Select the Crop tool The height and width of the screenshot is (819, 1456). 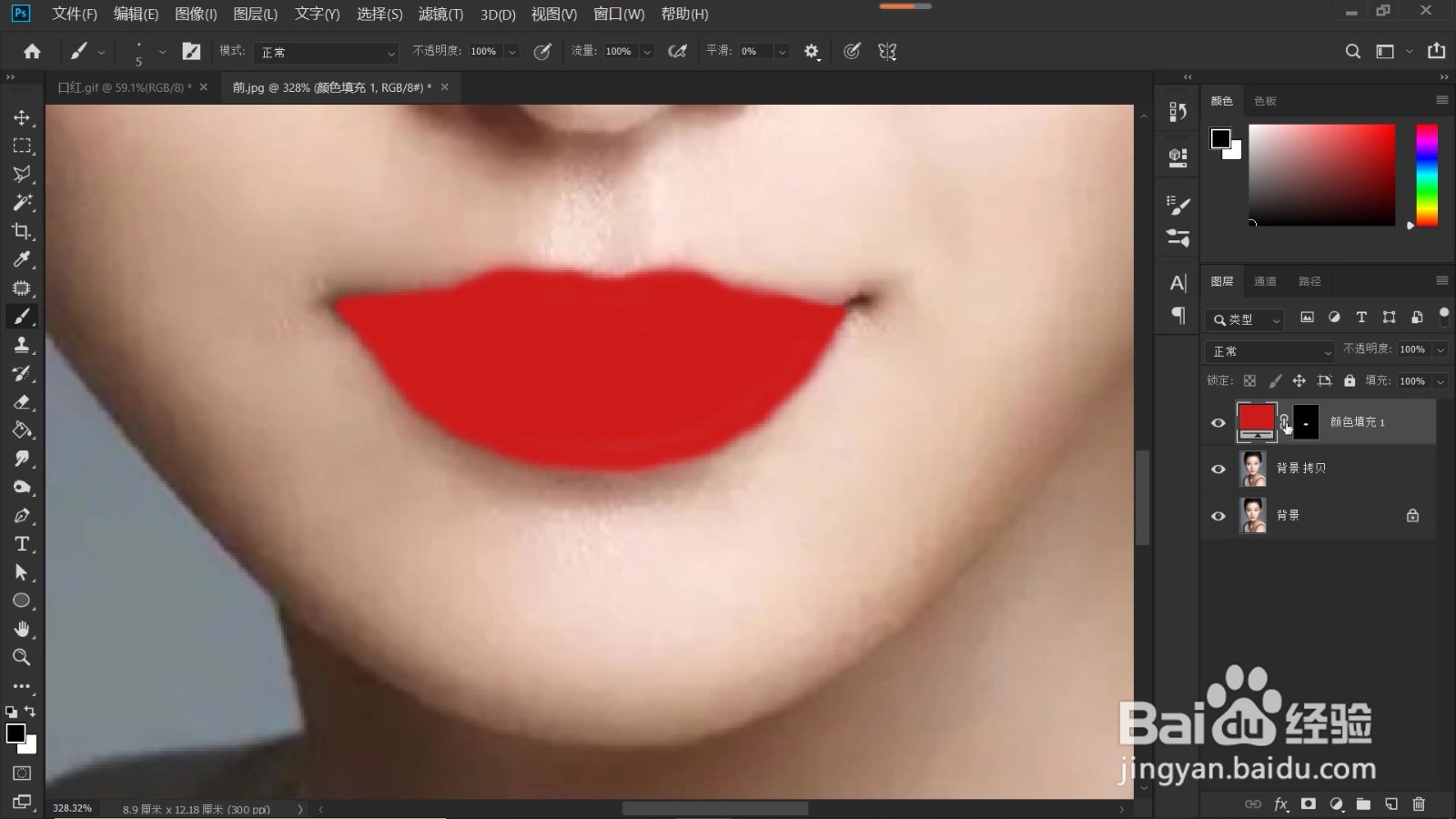click(22, 231)
